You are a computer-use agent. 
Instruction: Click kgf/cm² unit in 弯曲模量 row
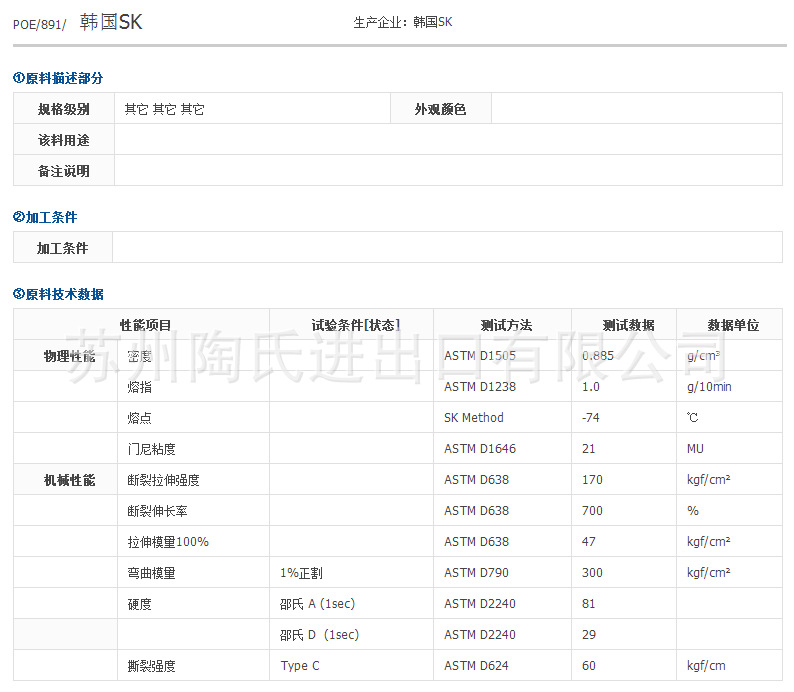[708, 573]
